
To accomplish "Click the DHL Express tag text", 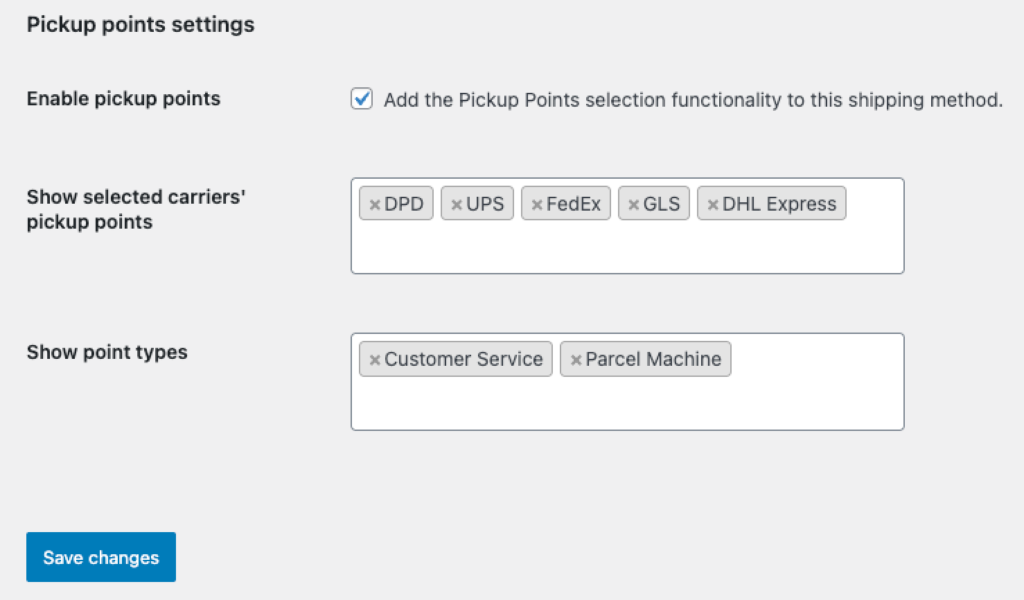I will (779, 204).
